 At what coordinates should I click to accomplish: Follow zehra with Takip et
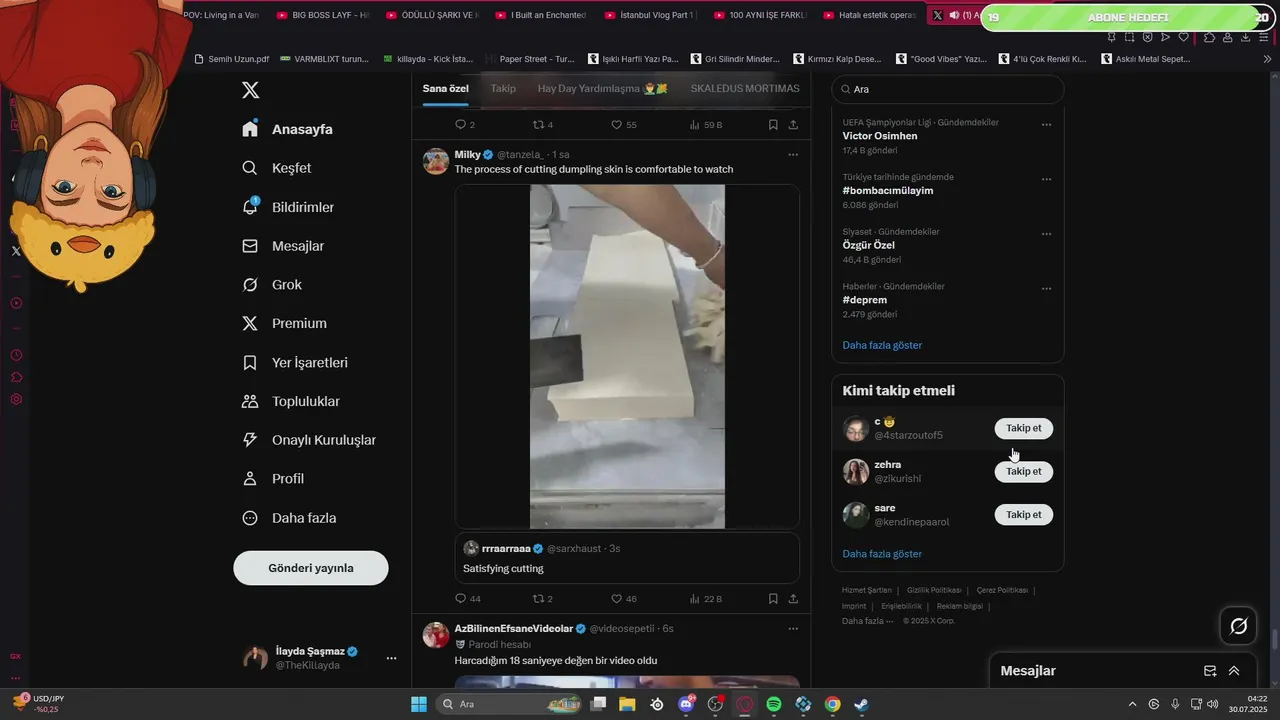coord(1024,471)
